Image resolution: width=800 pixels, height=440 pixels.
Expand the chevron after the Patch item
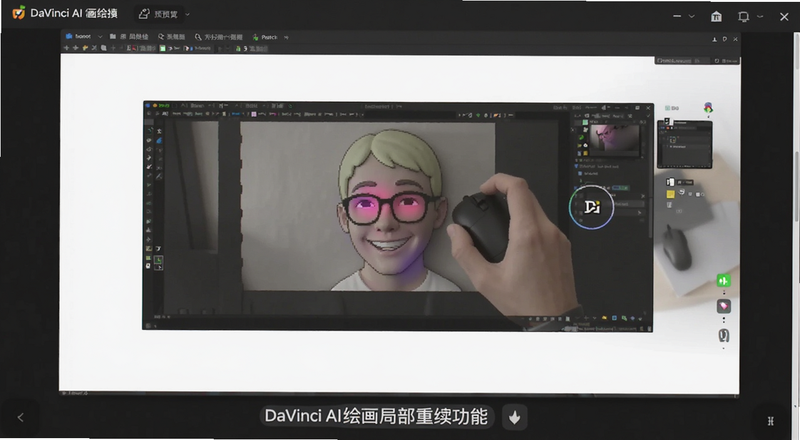click(x=286, y=37)
